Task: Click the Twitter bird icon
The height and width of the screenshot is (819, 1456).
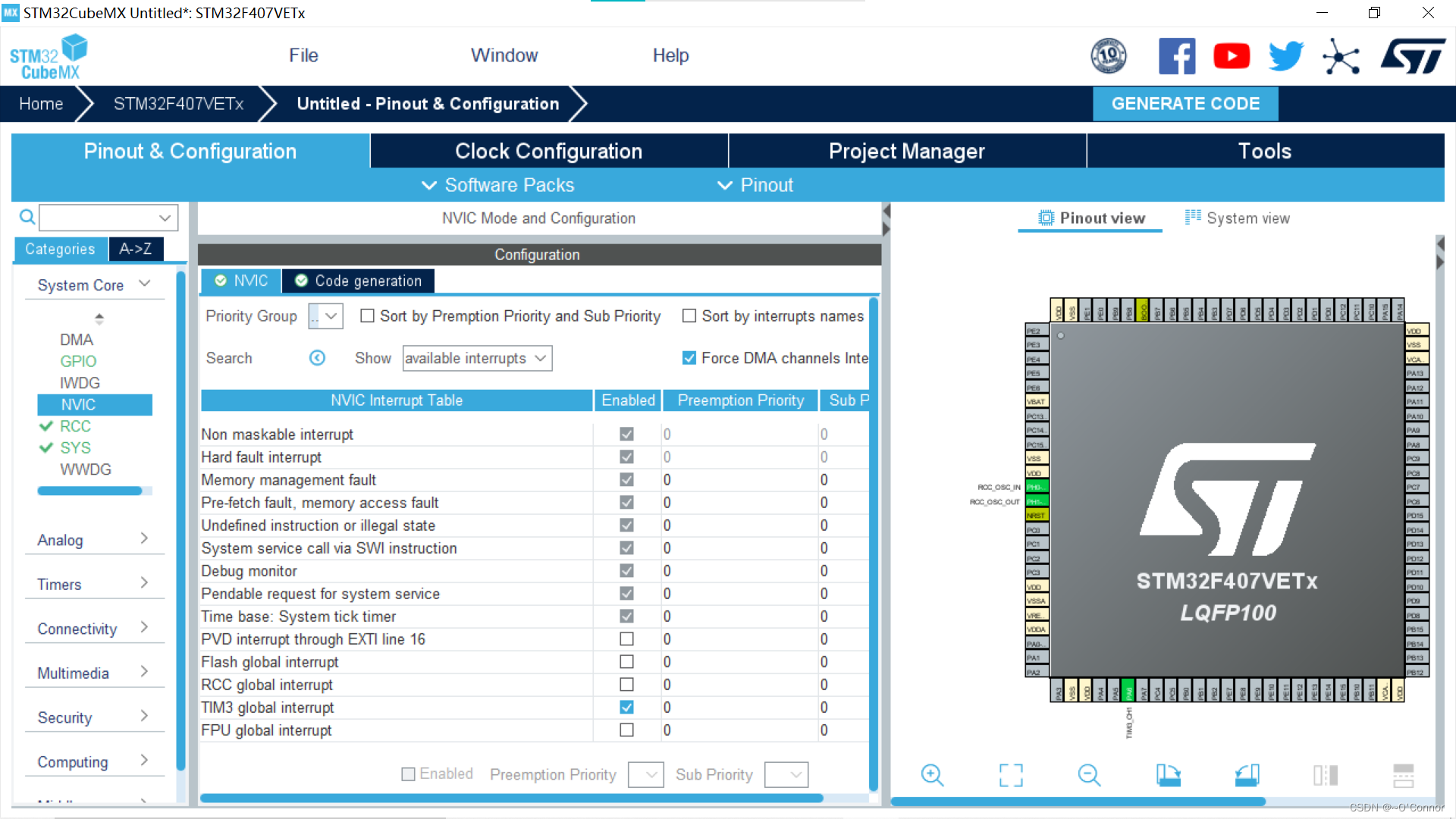Action: [x=1286, y=56]
